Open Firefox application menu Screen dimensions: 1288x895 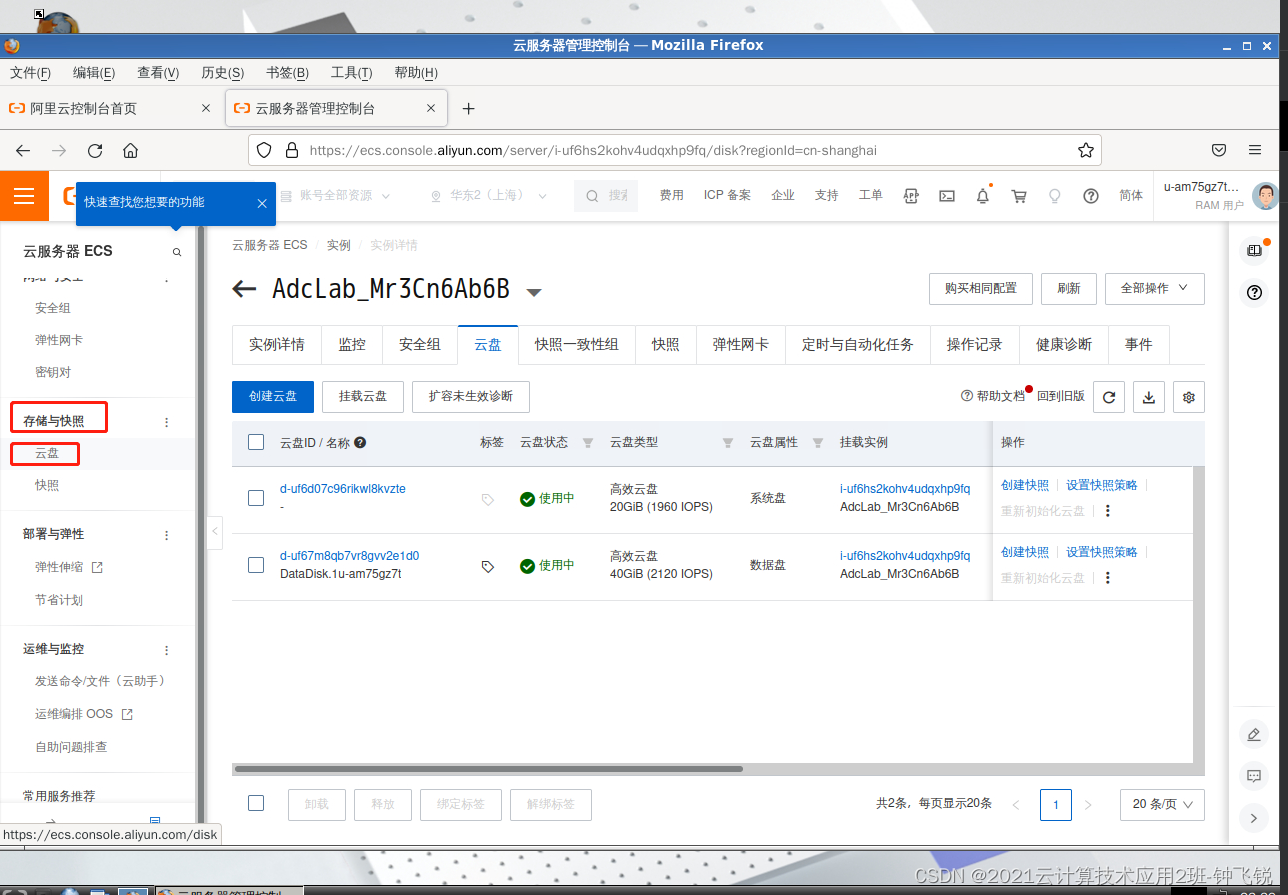(1255, 150)
